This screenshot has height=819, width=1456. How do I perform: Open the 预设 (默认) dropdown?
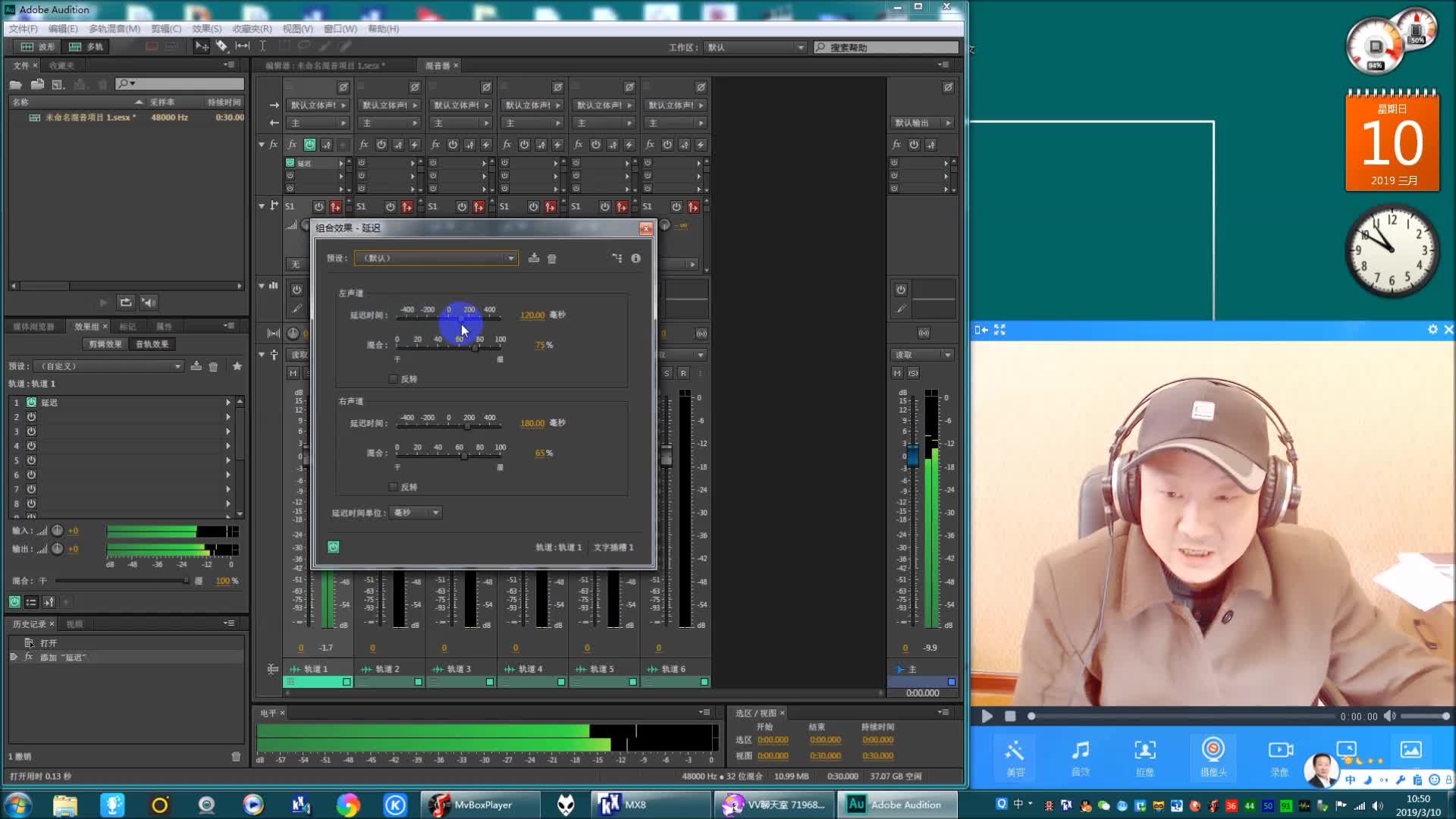point(436,259)
